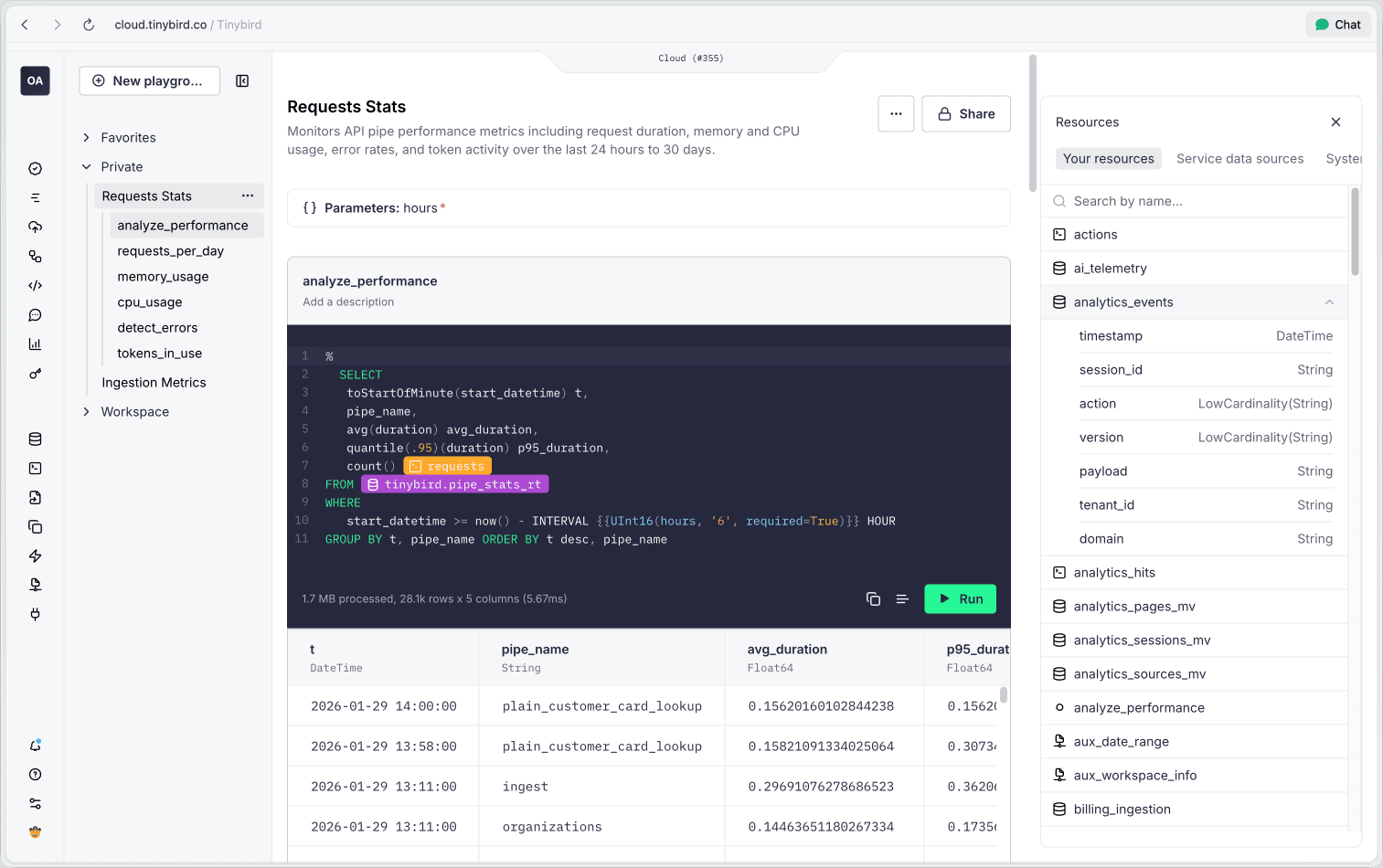1383x868 pixels.
Task: Select the bar chart metrics icon
Action: (35, 344)
